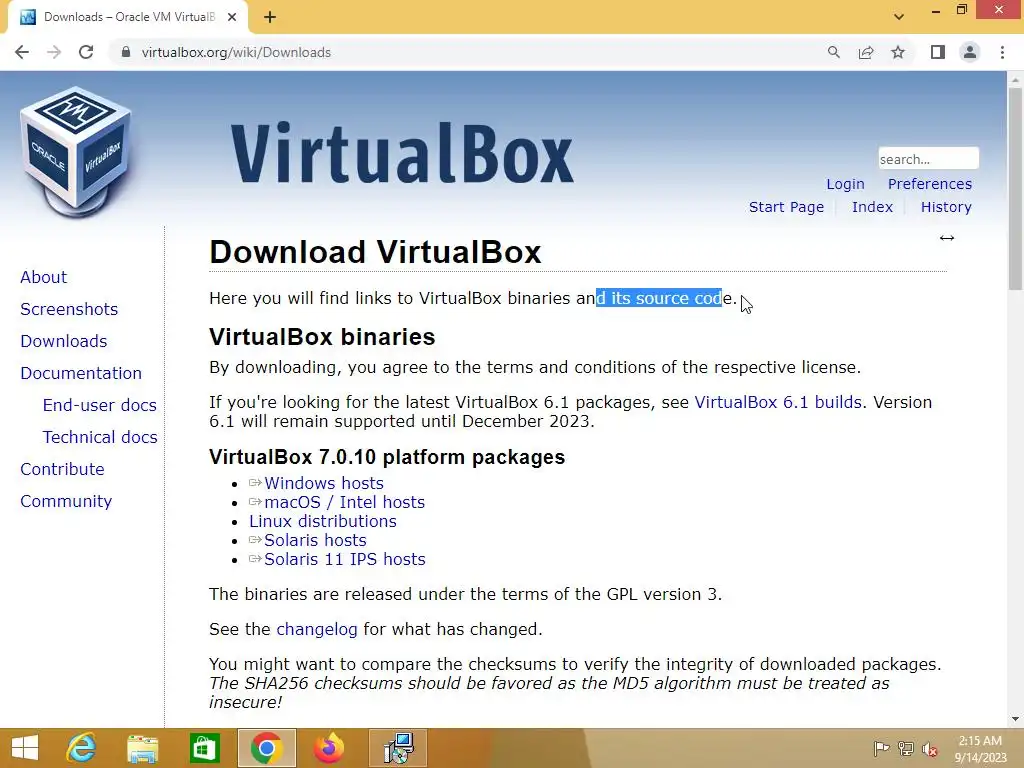Open the Index link
Viewport: 1024px width, 768px height.
(872, 207)
